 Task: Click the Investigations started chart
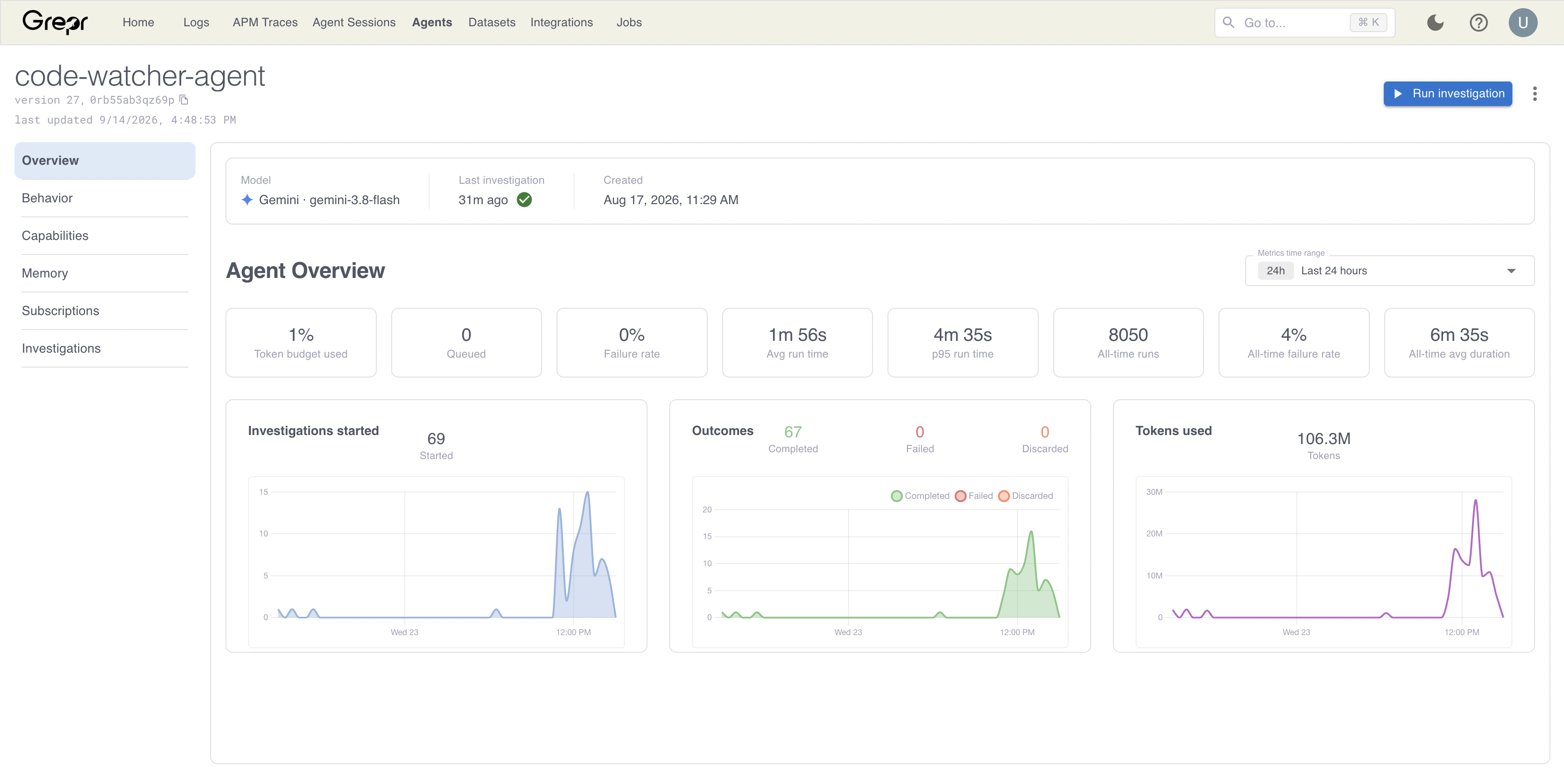tap(437, 562)
